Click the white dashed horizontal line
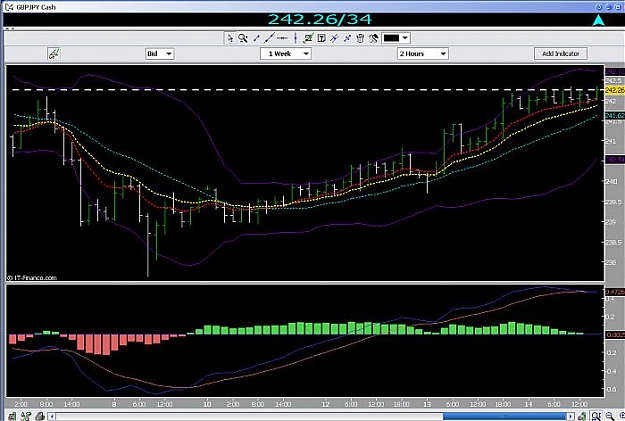This screenshot has width=625, height=421. pos(307,90)
